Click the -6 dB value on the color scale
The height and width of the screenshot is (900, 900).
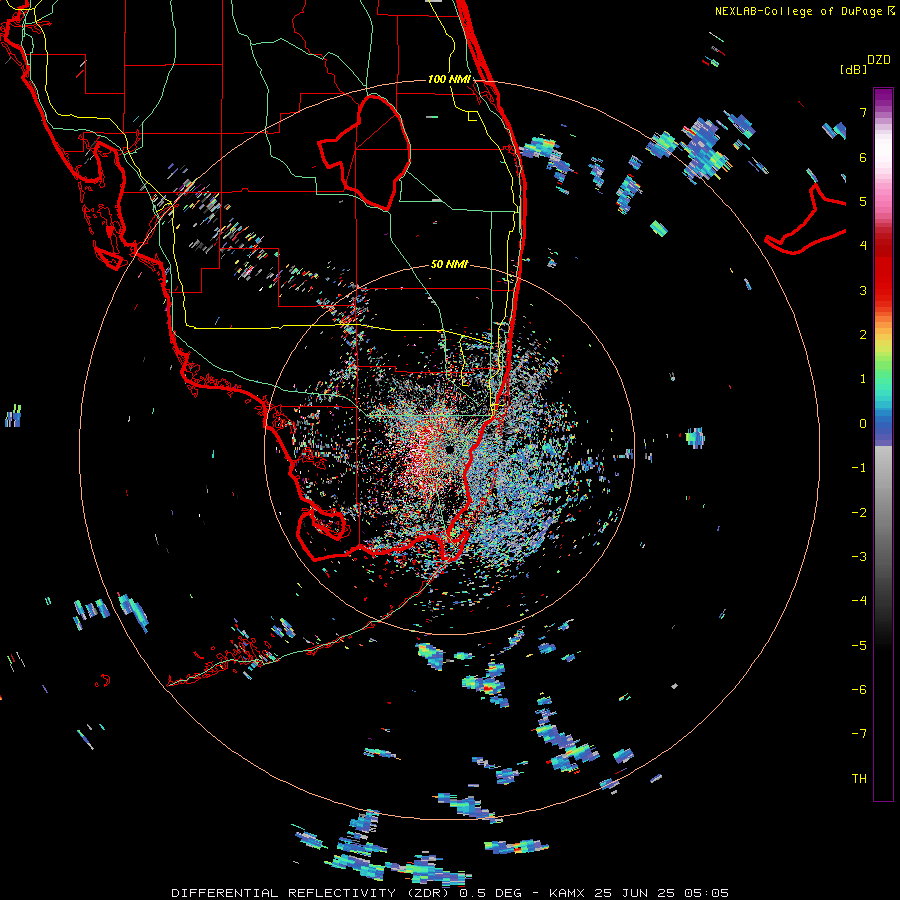point(859,689)
